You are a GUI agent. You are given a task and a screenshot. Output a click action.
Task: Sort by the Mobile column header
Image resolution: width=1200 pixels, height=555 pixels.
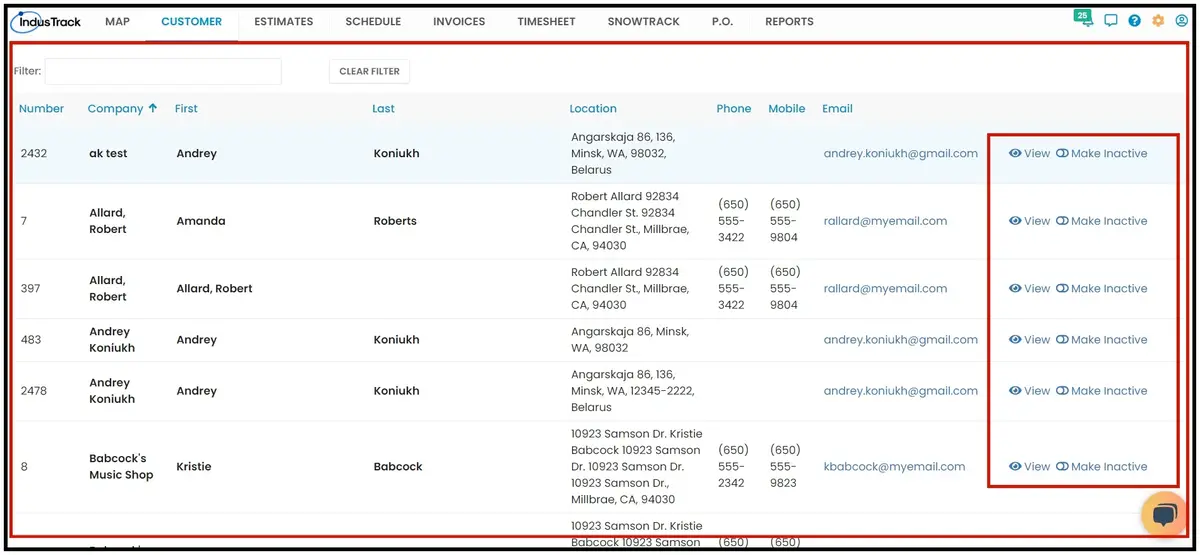point(787,109)
